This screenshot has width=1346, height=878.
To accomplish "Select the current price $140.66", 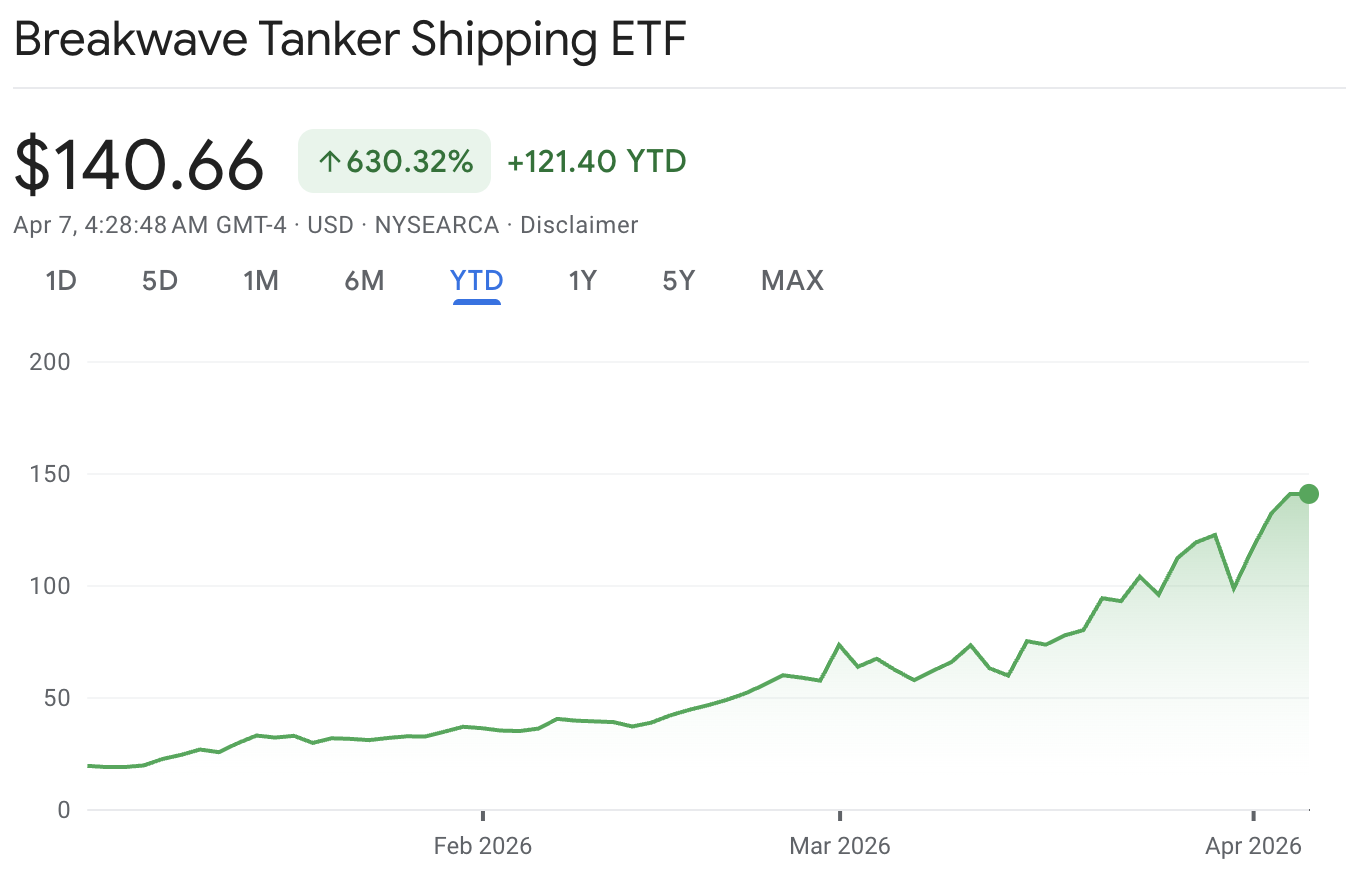I will [138, 162].
